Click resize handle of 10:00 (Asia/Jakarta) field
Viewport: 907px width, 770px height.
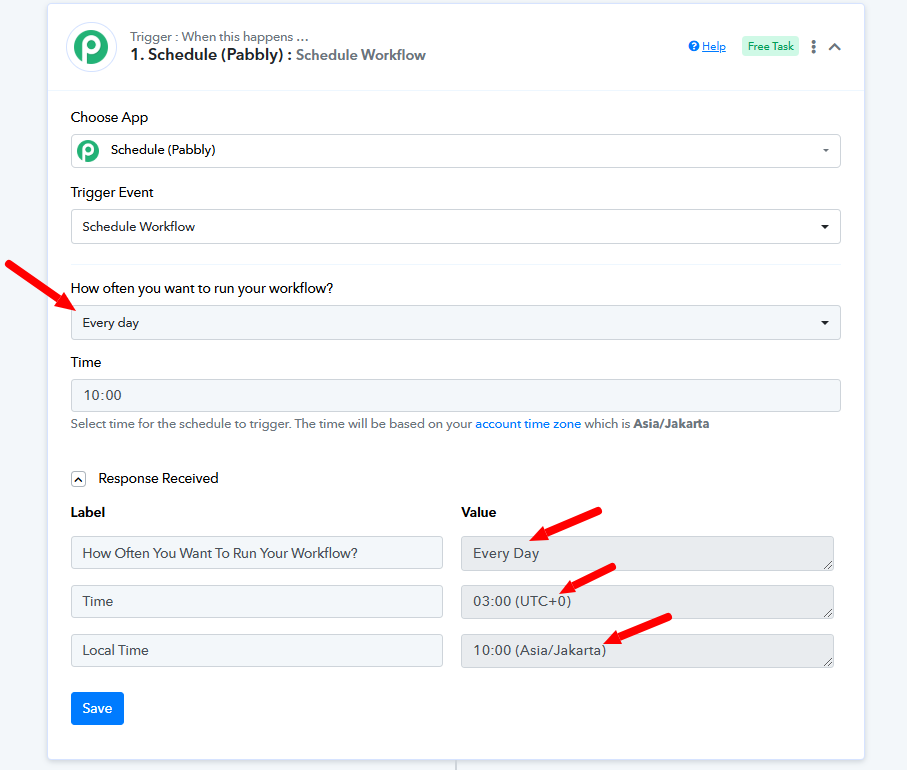pyautogui.click(x=828, y=662)
